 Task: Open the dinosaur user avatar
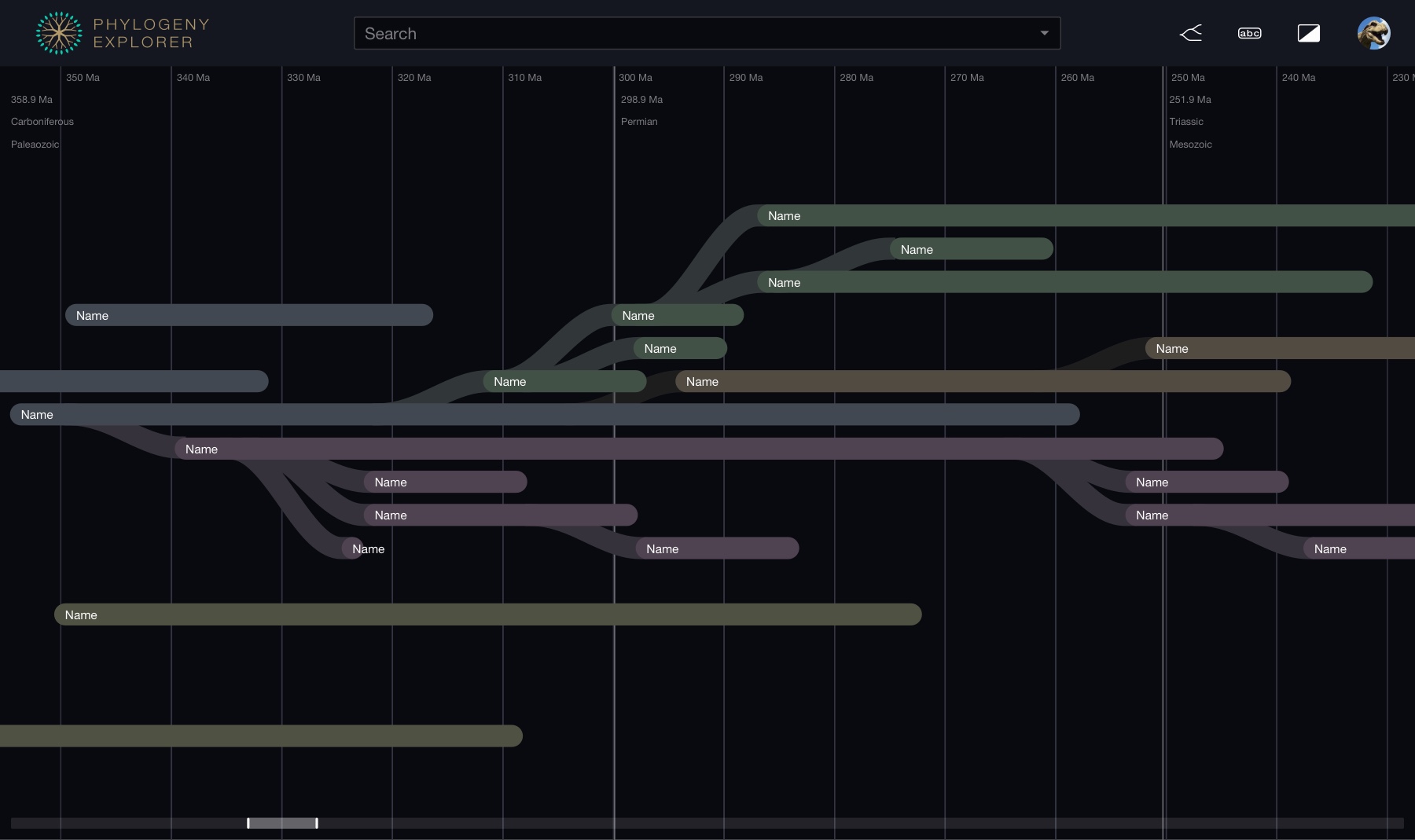(x=1373, y=33)
